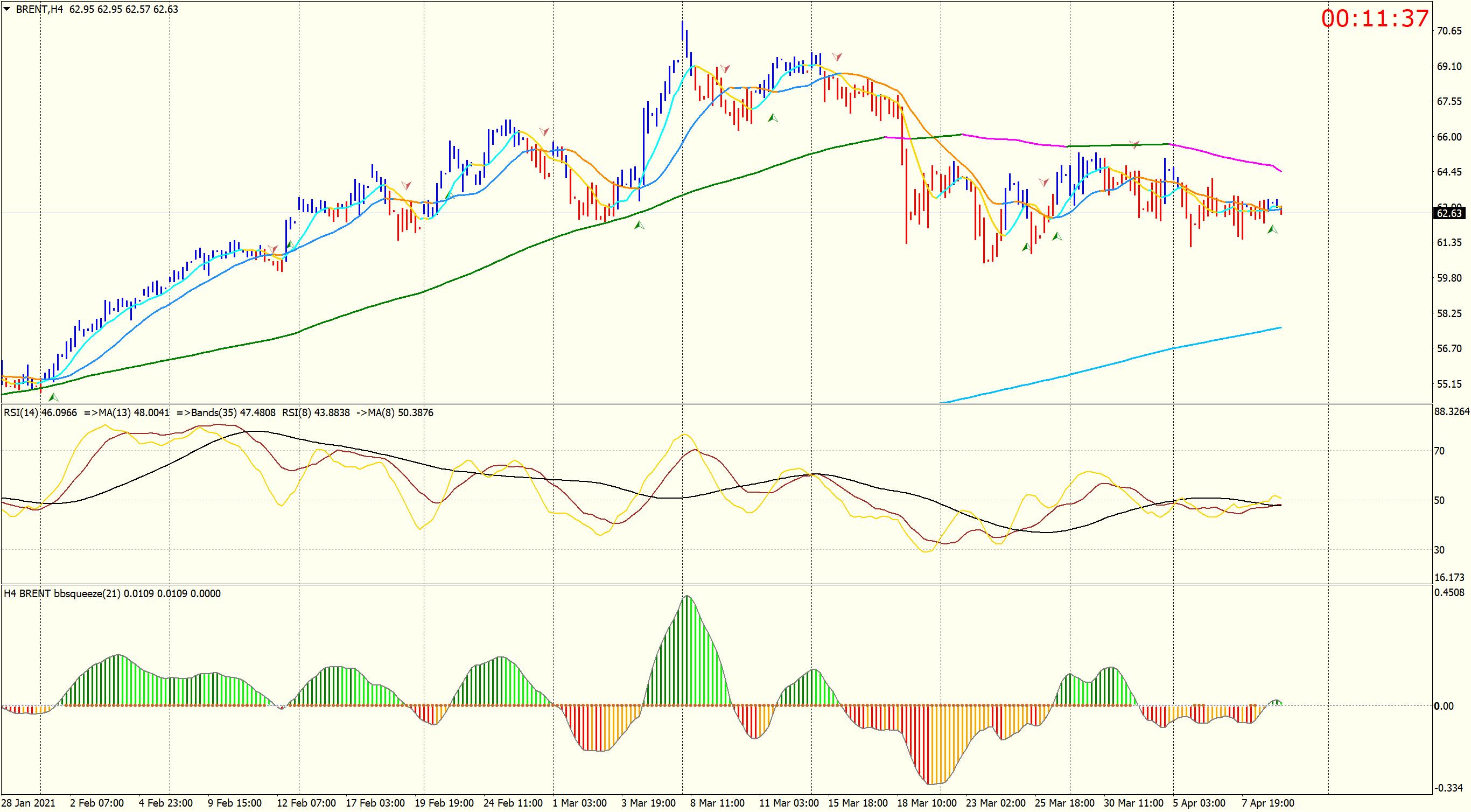This screenshot has width=1471, height=812.
Task: Select the BRENT,H4 symbol title text
Action: 39,9
